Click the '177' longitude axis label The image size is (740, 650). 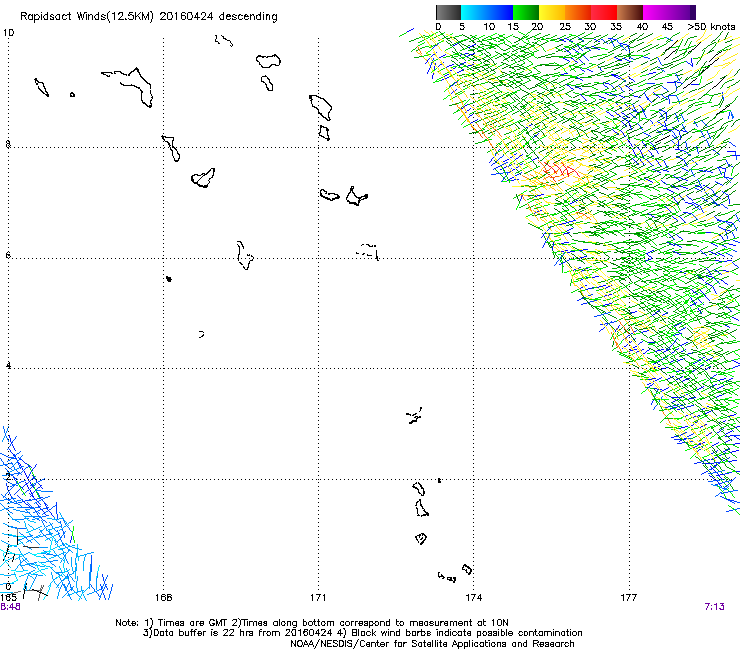[x=629, y=598]
